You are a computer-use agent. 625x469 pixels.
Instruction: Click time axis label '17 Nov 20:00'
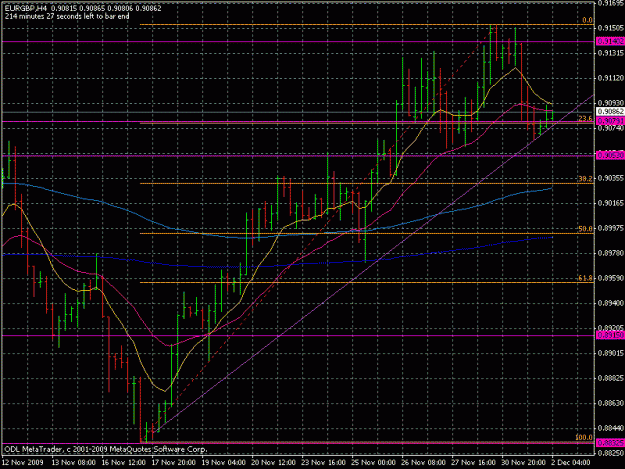[173, 463]
